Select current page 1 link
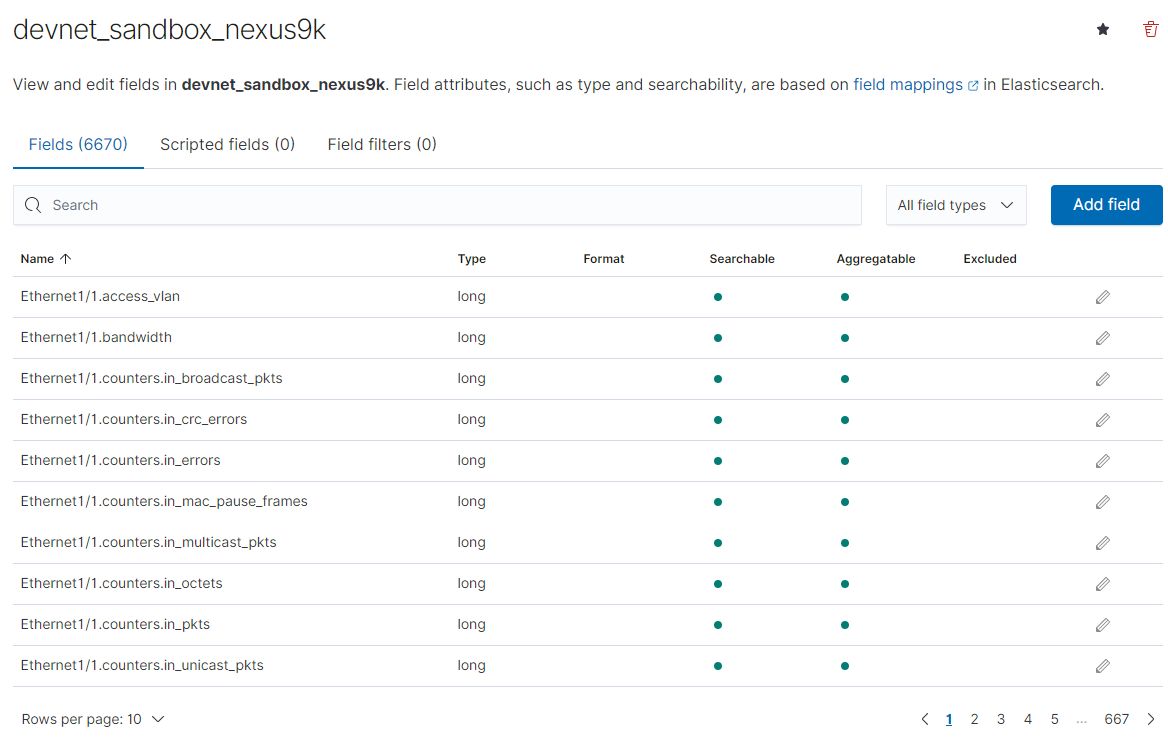Screen dimensions: 1168x748 point(949,719)
